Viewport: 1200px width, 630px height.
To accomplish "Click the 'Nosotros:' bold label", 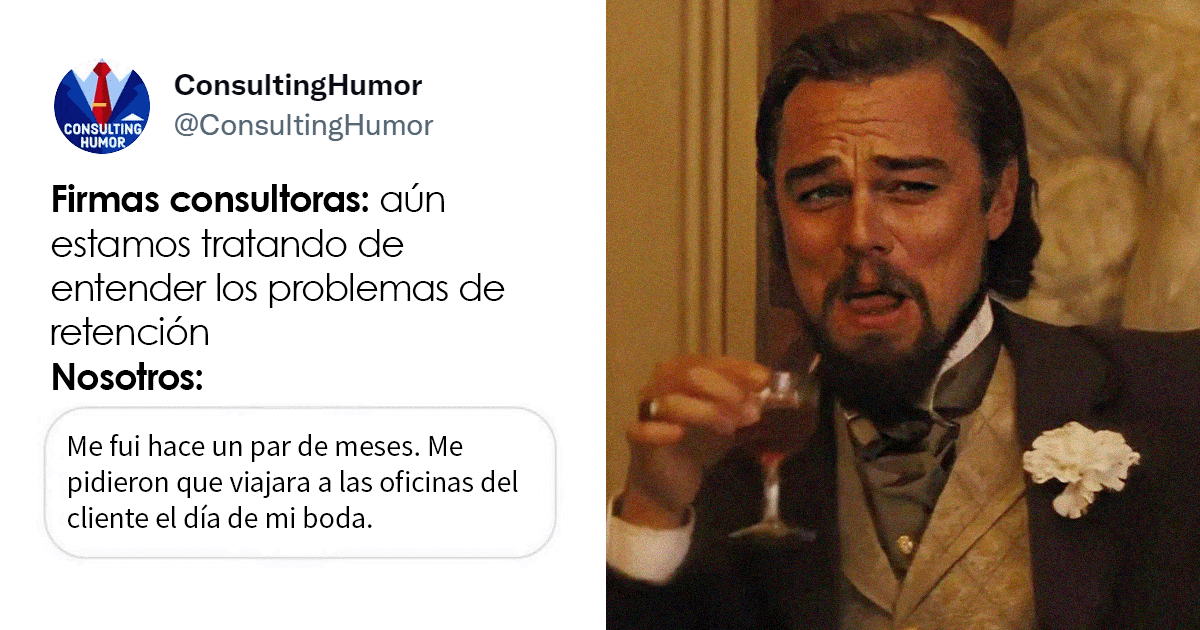I will click(127, 378).
